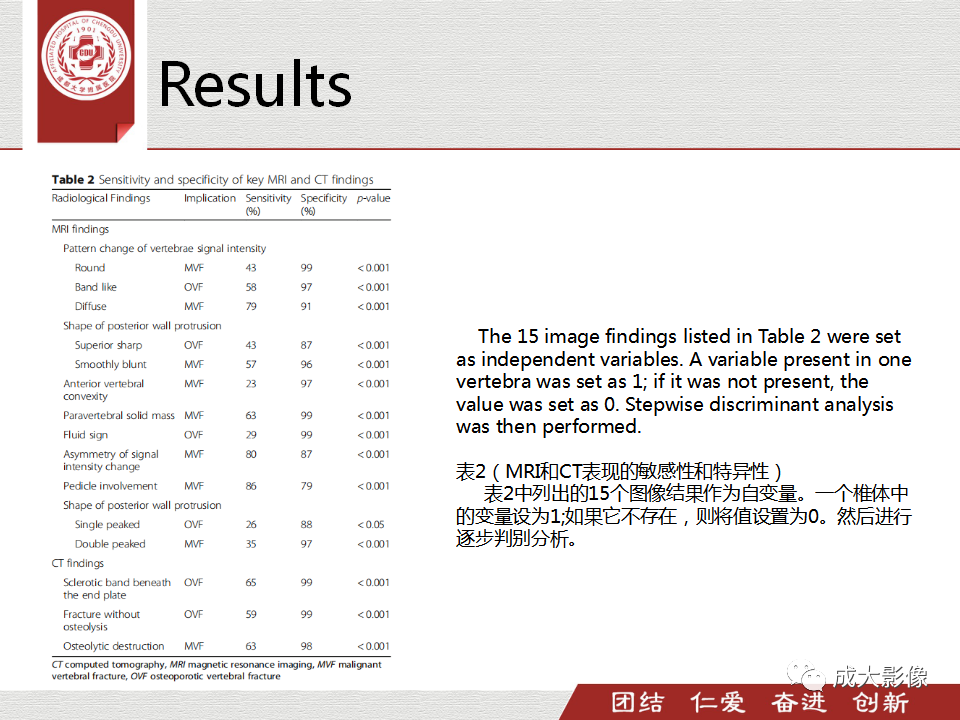Click the '<0.05' p-value for Single peaked
Viewport: 960px width, 720px height.
[x=371, y=524]
